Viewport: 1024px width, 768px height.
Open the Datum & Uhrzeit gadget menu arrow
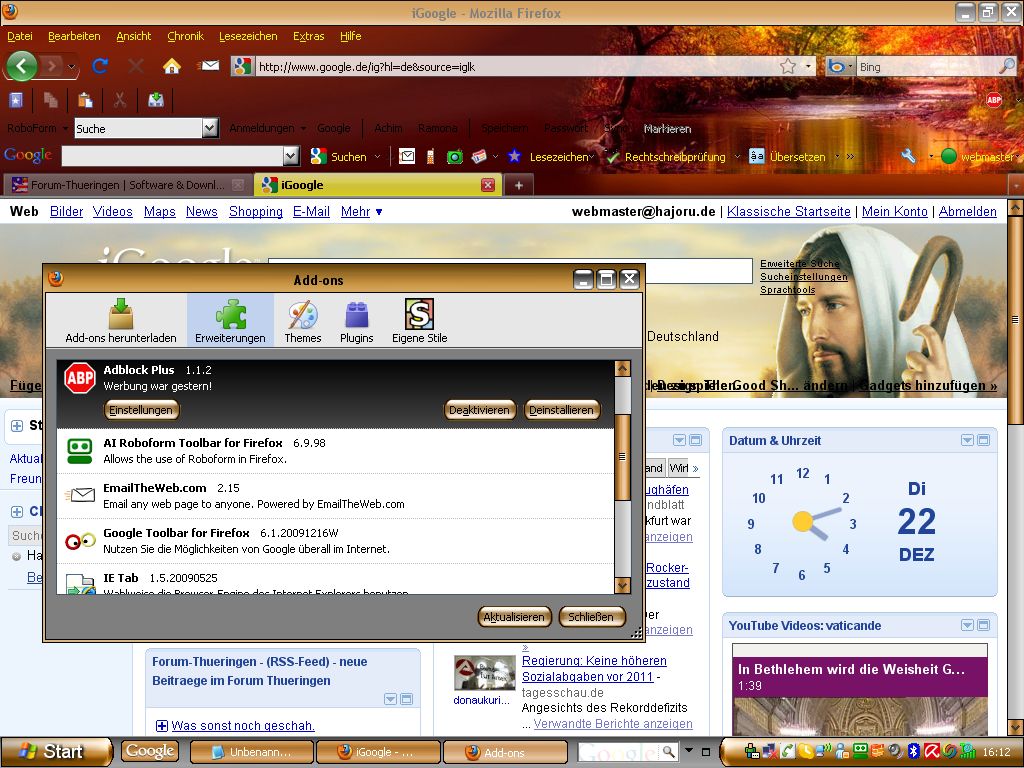(967, 440)
